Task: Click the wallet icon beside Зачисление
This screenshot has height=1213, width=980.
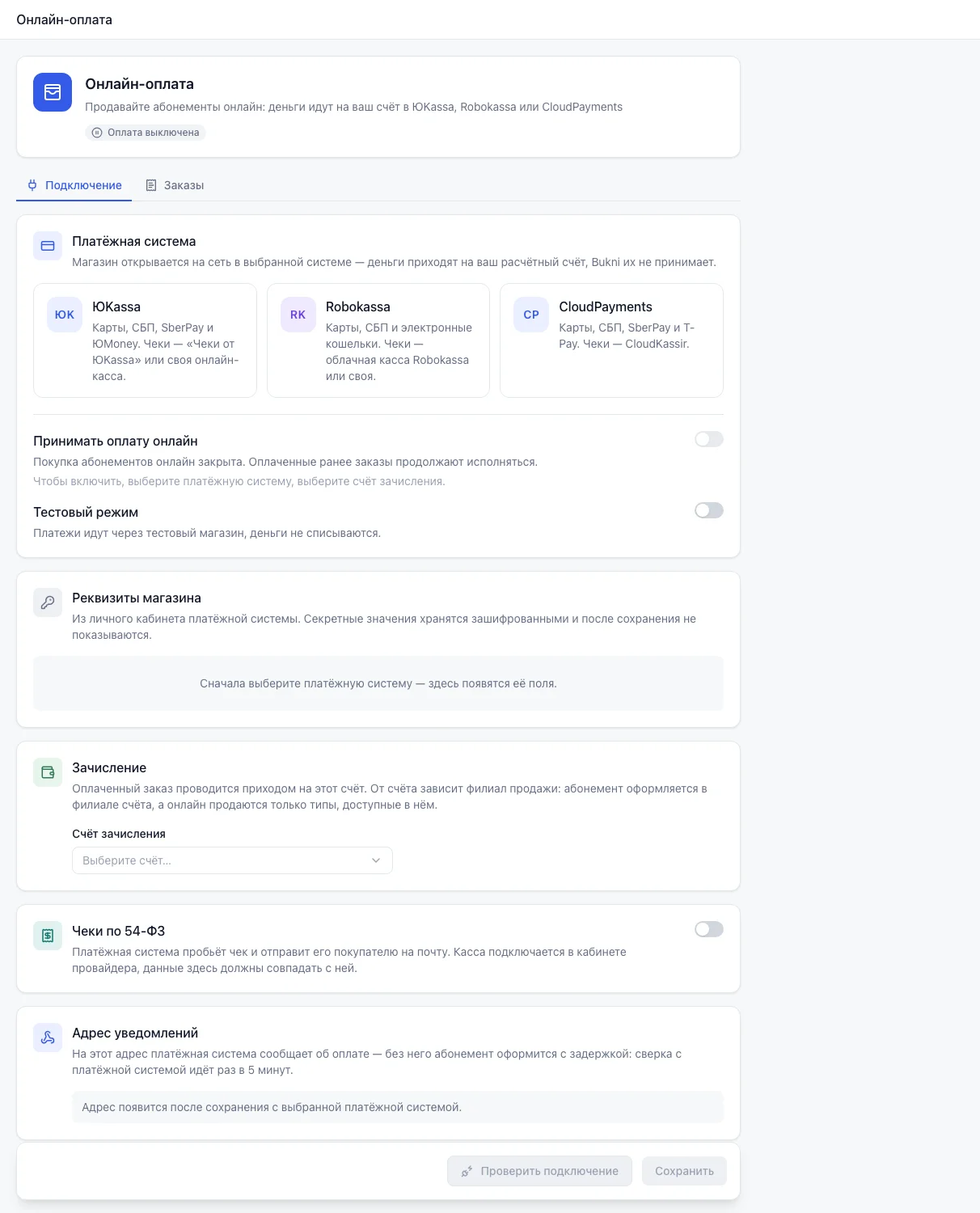Action: (x=48, y=772)
